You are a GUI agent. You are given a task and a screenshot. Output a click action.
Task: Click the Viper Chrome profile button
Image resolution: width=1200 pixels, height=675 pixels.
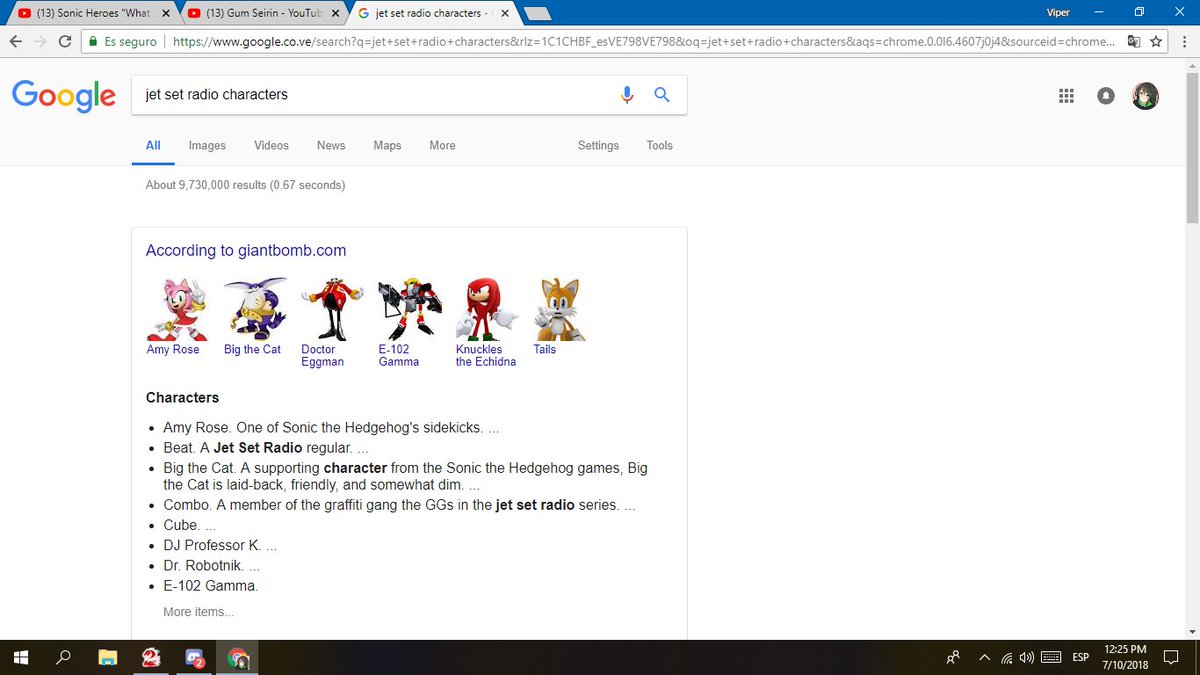[1058, 12]
